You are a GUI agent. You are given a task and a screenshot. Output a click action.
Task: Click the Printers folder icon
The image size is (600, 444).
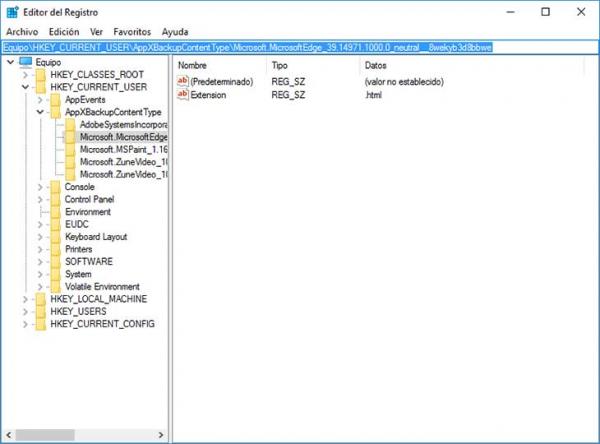pyautogui.click(x=55, y=249)
